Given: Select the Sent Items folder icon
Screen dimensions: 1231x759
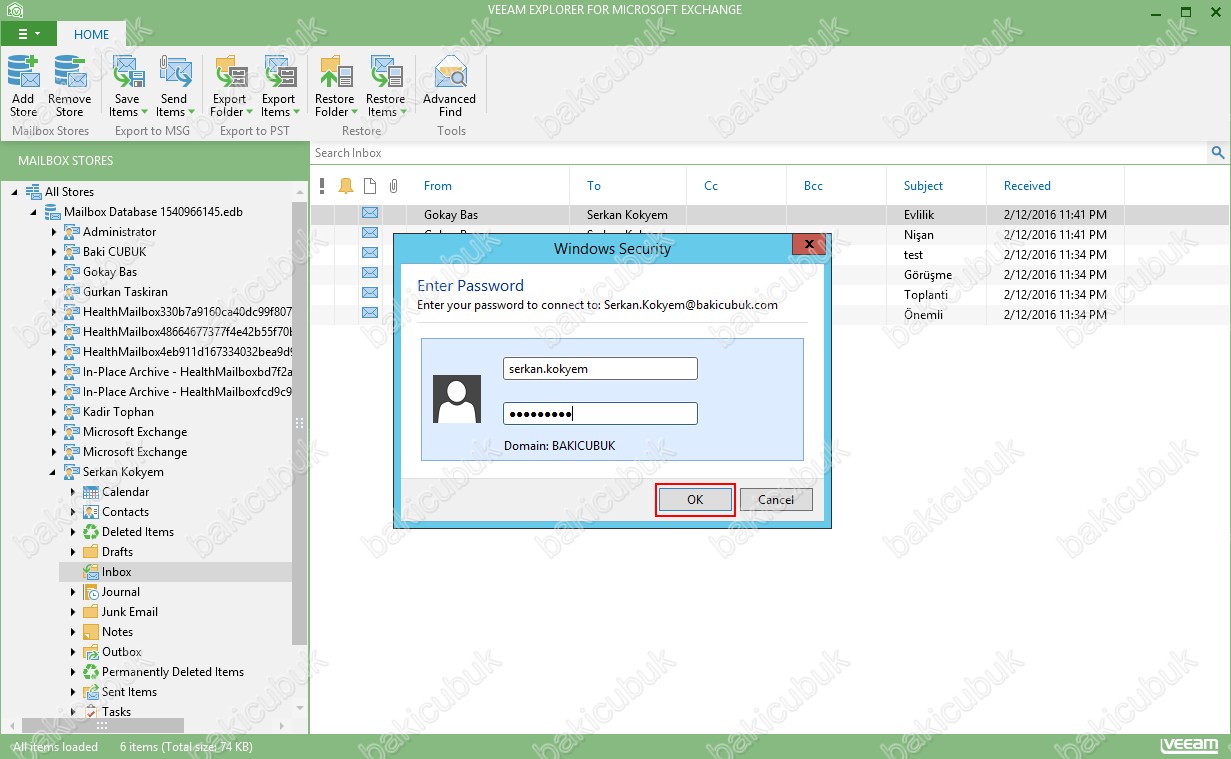Looking at the screenshot, I should click(x=91, y=692).
